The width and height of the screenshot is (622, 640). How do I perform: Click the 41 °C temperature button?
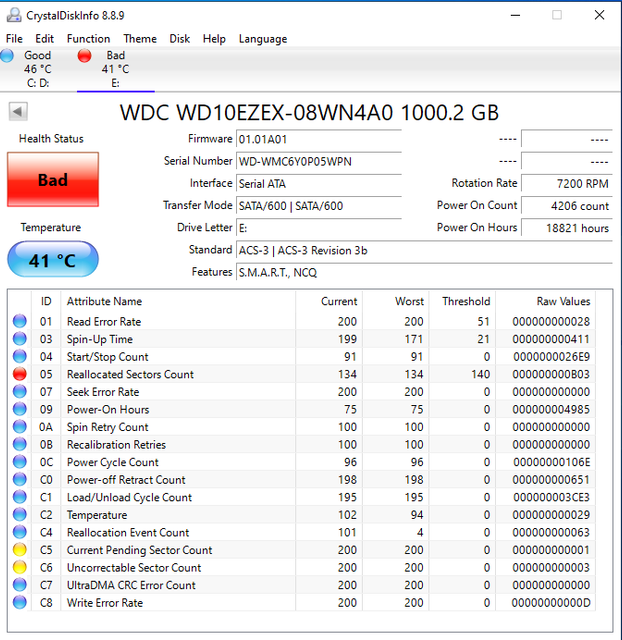point(53,260)
